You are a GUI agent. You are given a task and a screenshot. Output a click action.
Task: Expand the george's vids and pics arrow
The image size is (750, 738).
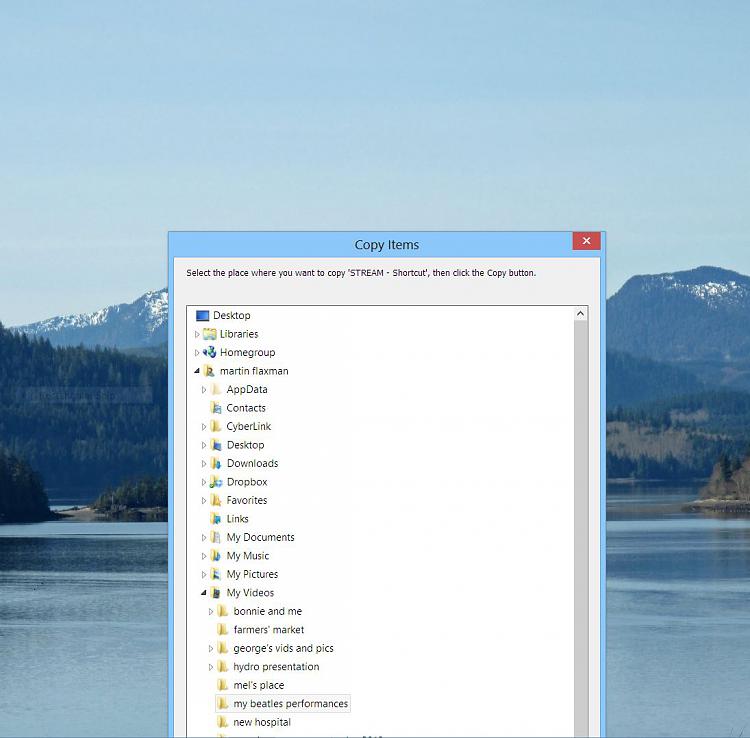[x=210, y=649]
